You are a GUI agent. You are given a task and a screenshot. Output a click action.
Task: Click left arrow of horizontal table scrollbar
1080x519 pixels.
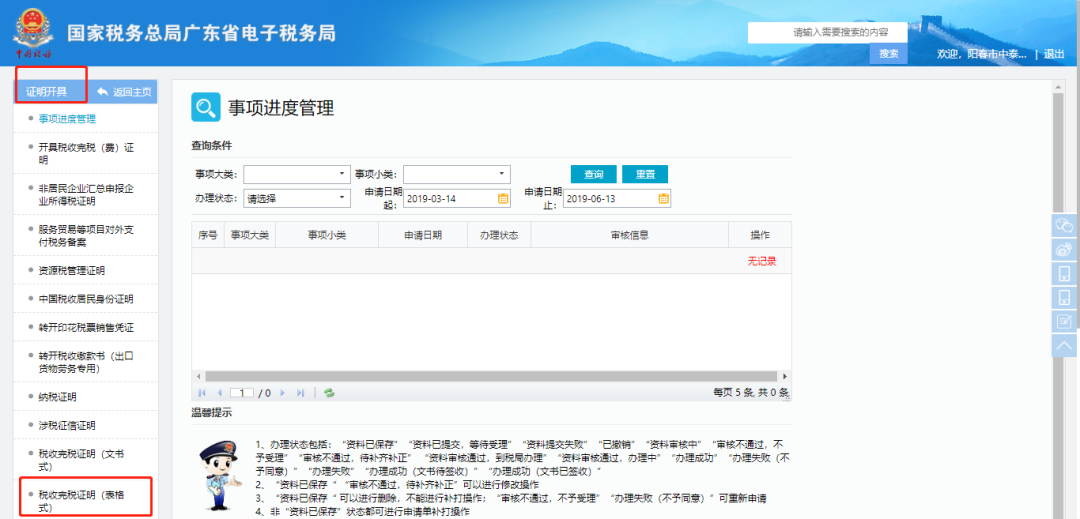pos(198,377)
